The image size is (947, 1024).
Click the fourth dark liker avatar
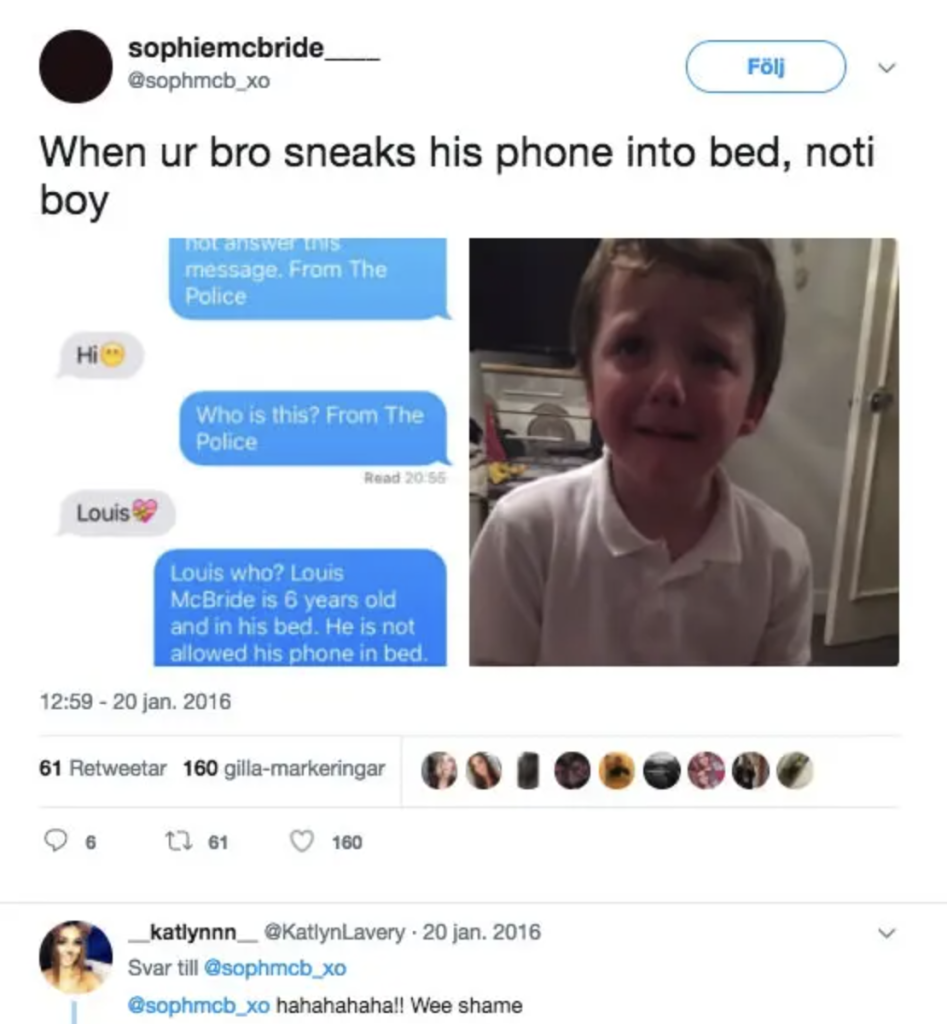click(x=572, y=771)
